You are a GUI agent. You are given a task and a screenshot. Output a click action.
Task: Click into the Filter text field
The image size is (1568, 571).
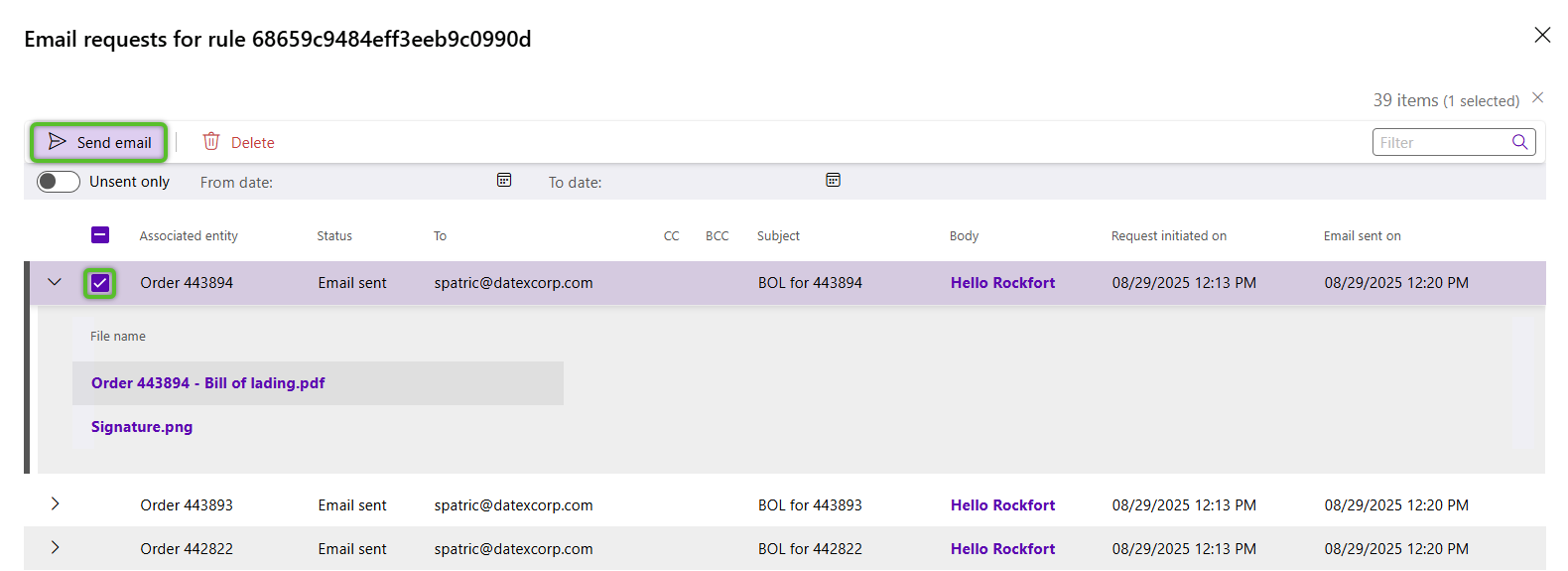(1441, 143)
